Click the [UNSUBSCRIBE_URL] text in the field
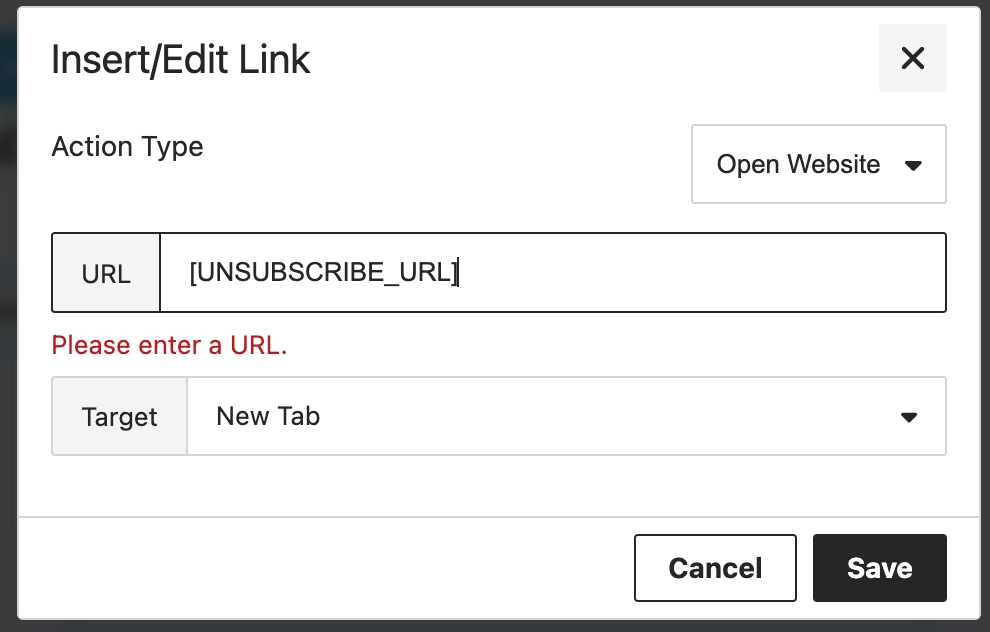Image resolution: width=990 pixels, height=632 pixels. coord(322,272)
